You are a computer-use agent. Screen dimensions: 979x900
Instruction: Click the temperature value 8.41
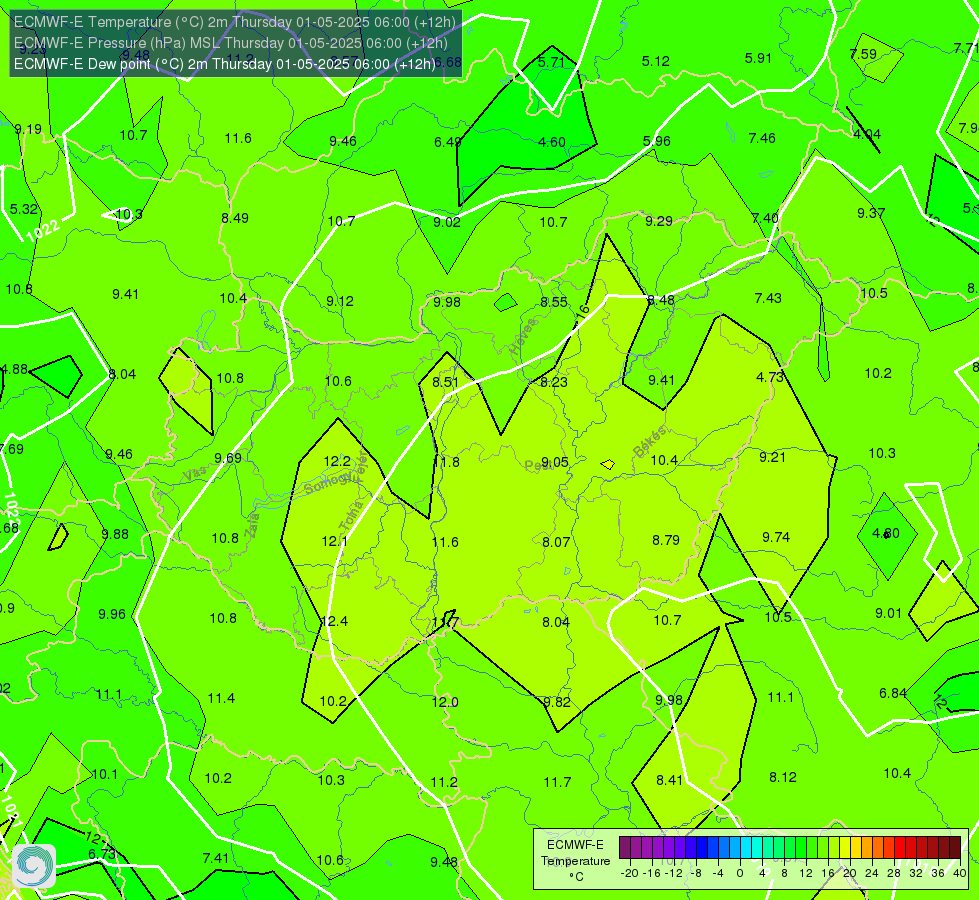click(669, 780)
